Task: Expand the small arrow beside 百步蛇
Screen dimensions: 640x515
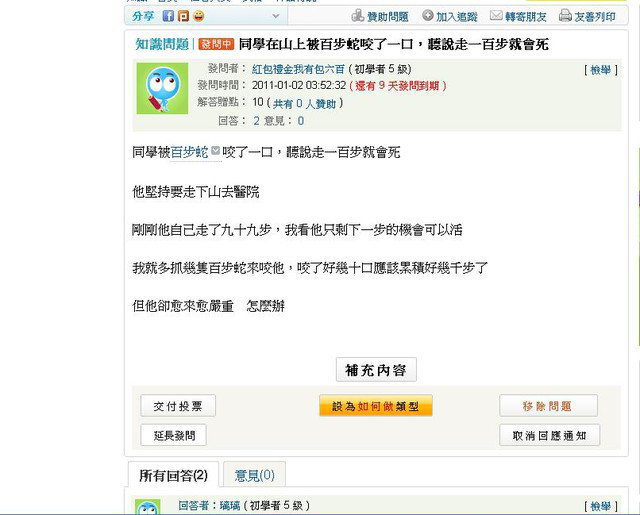Action: 216,151
